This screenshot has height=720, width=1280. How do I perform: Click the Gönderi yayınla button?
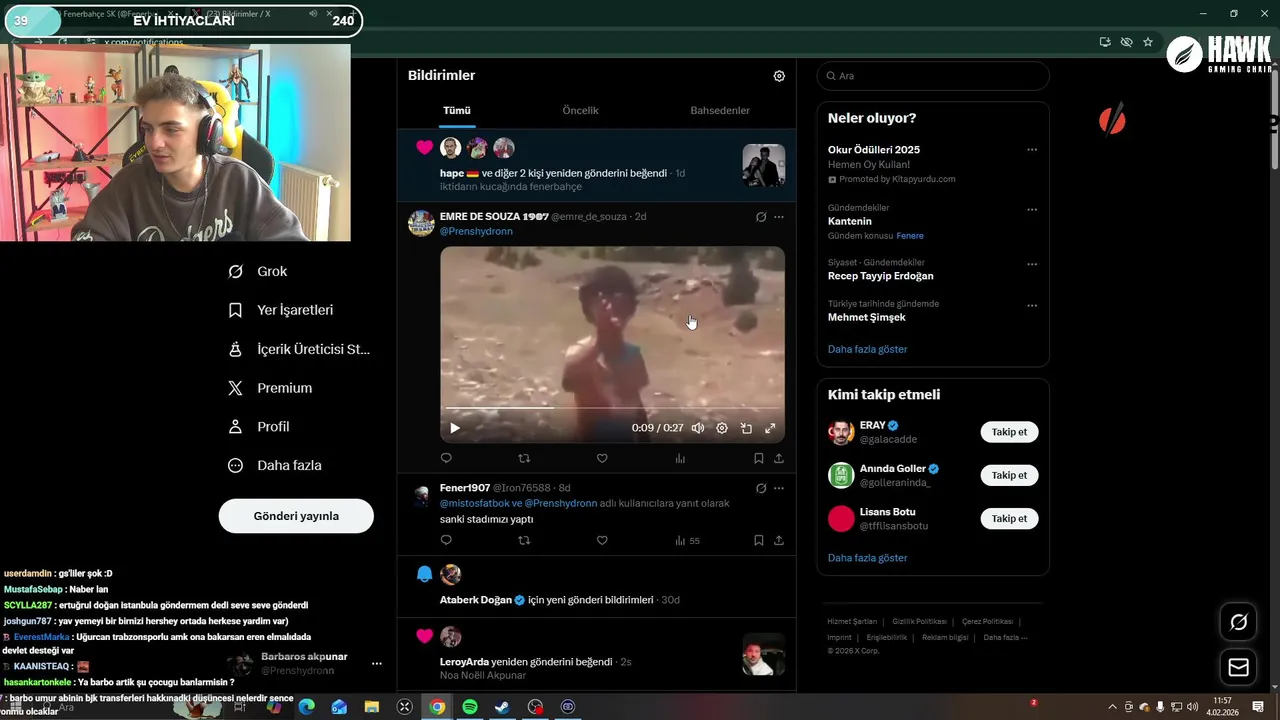[x=296, y=516]
